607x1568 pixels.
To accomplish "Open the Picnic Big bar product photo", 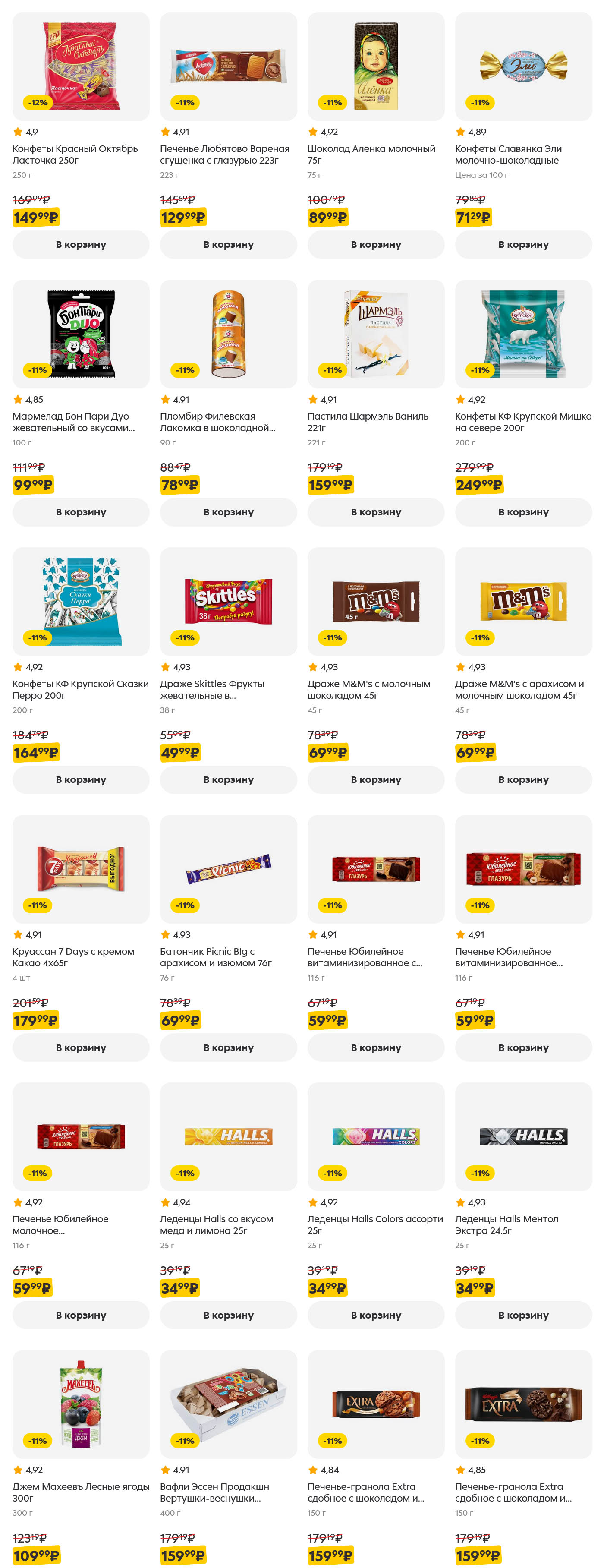I will [228, 869].
